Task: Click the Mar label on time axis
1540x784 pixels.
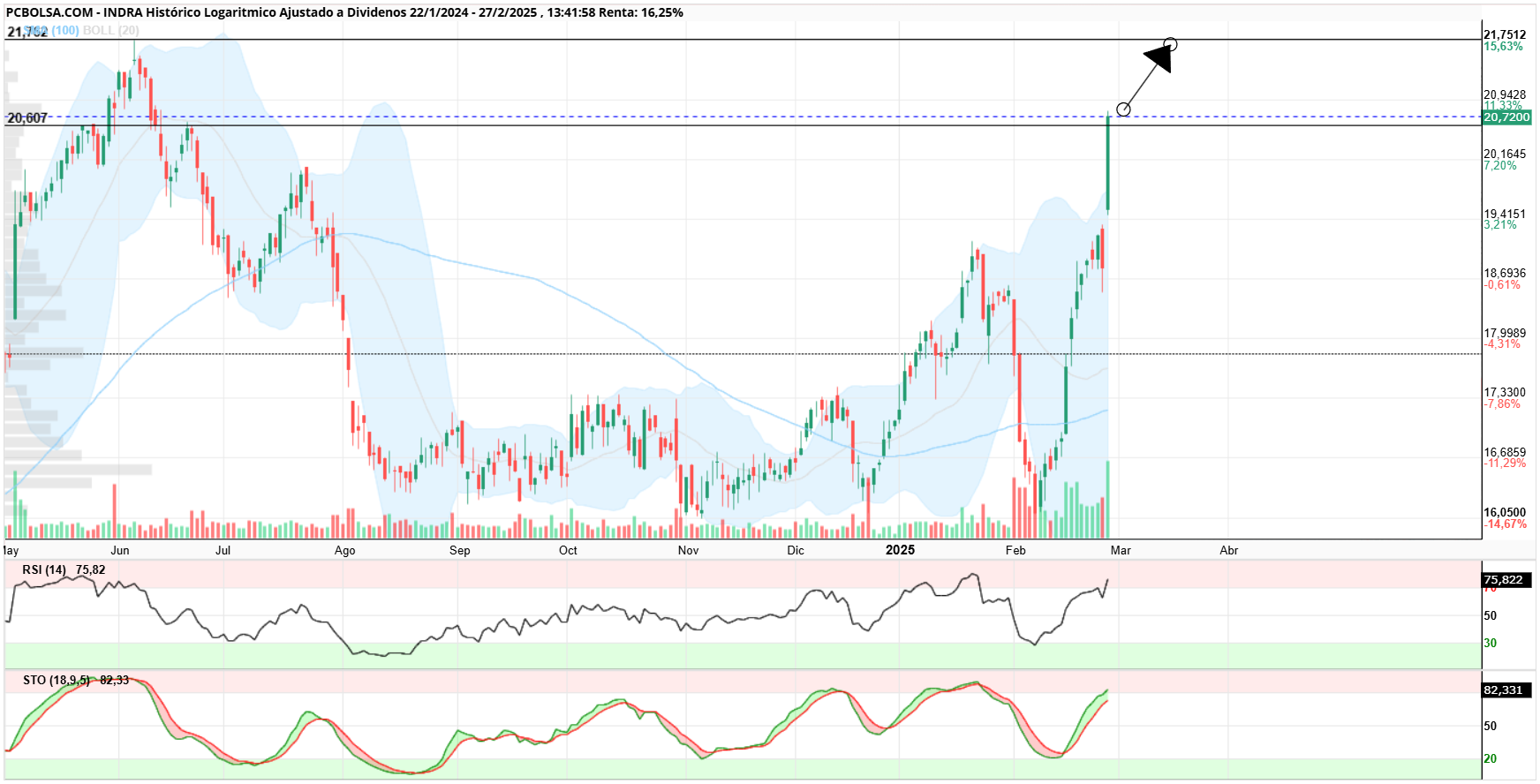Action: point(1121,551)
